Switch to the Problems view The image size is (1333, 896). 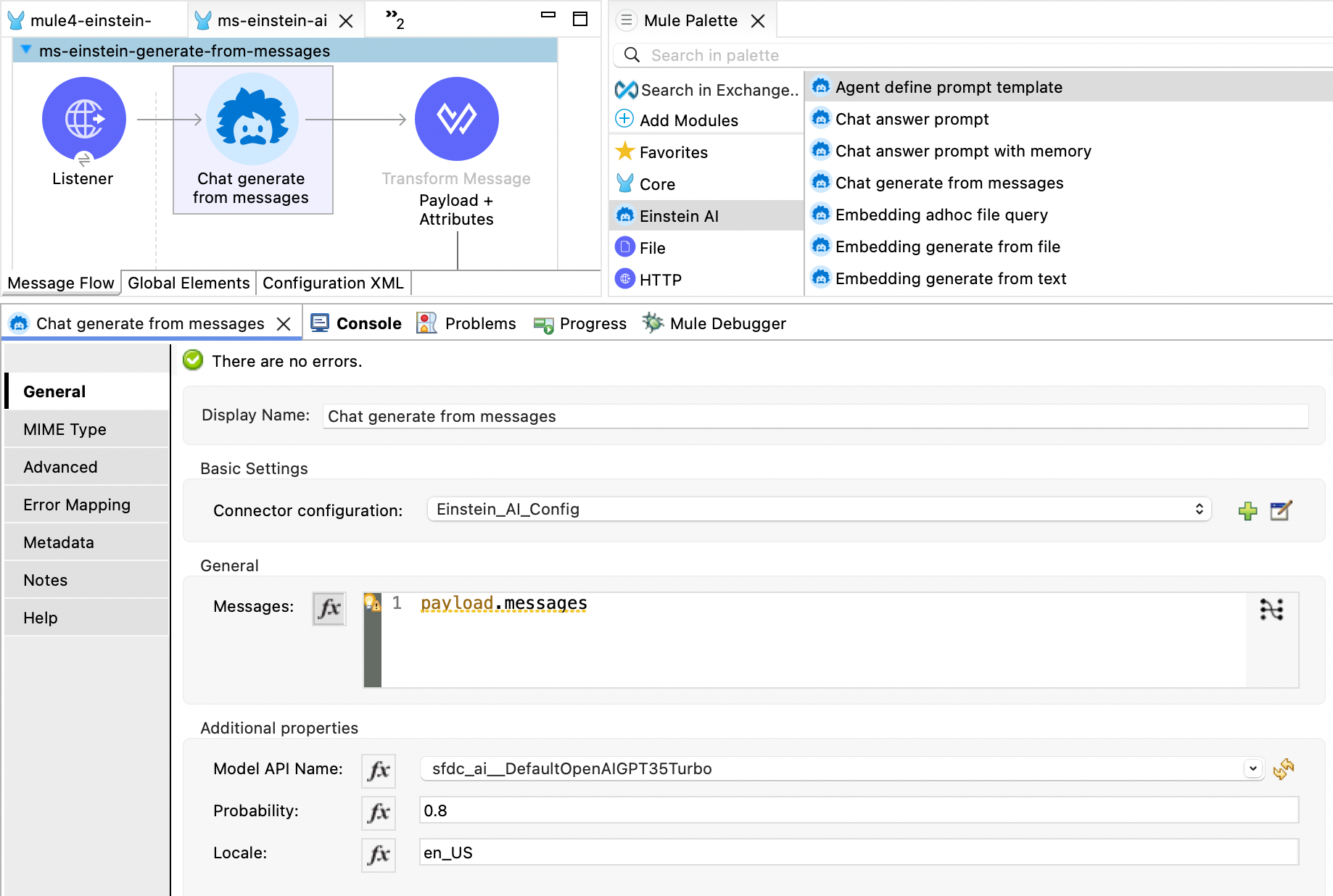point(466,323)
